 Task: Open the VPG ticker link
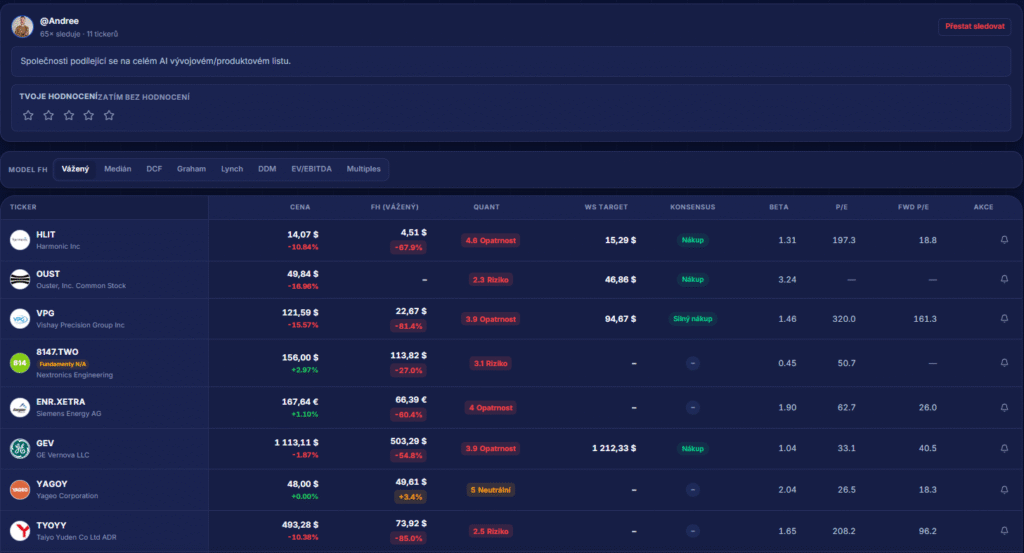[45, 313]
